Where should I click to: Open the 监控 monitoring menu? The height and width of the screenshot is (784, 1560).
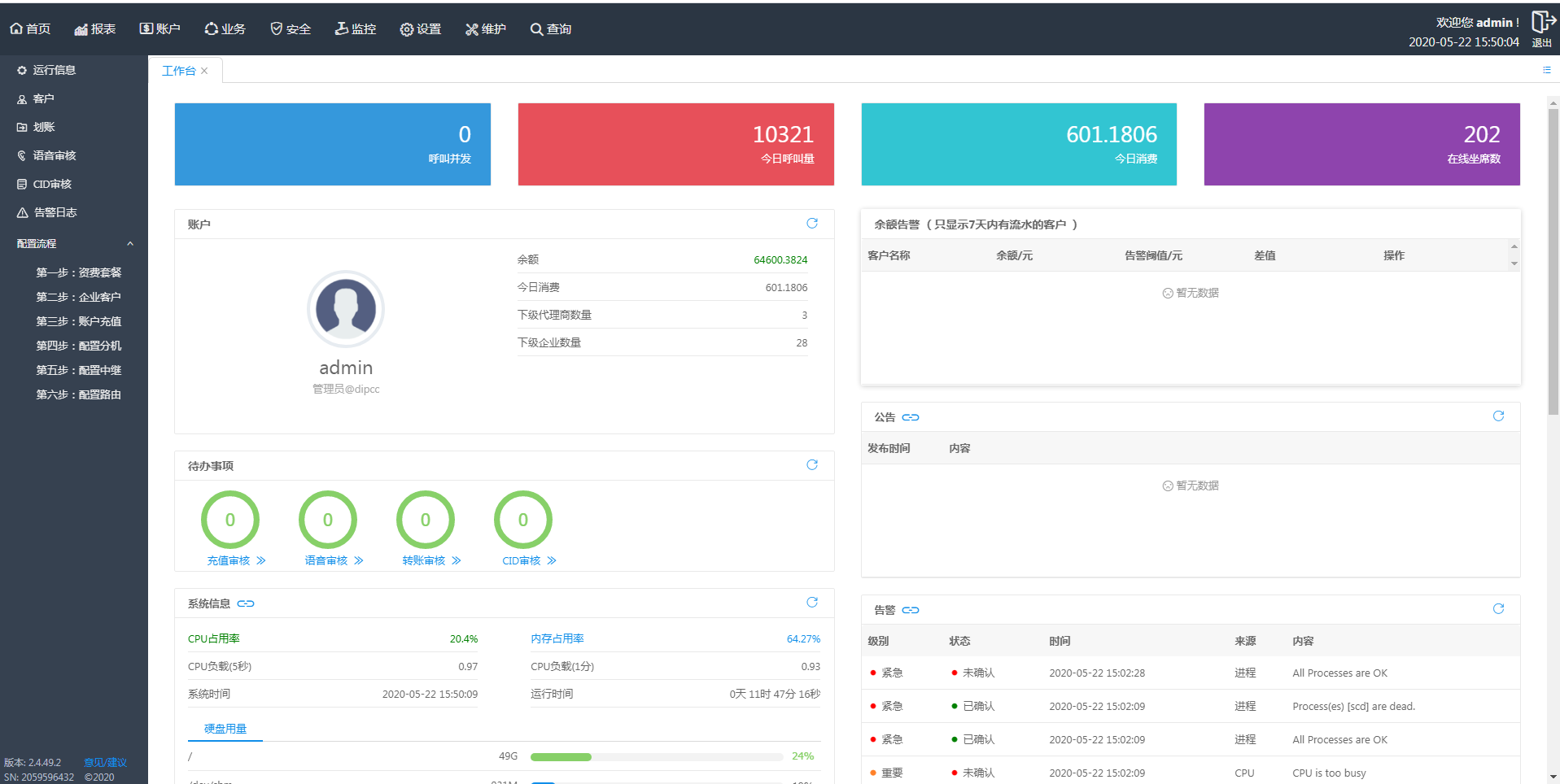[x=356, y=29]
